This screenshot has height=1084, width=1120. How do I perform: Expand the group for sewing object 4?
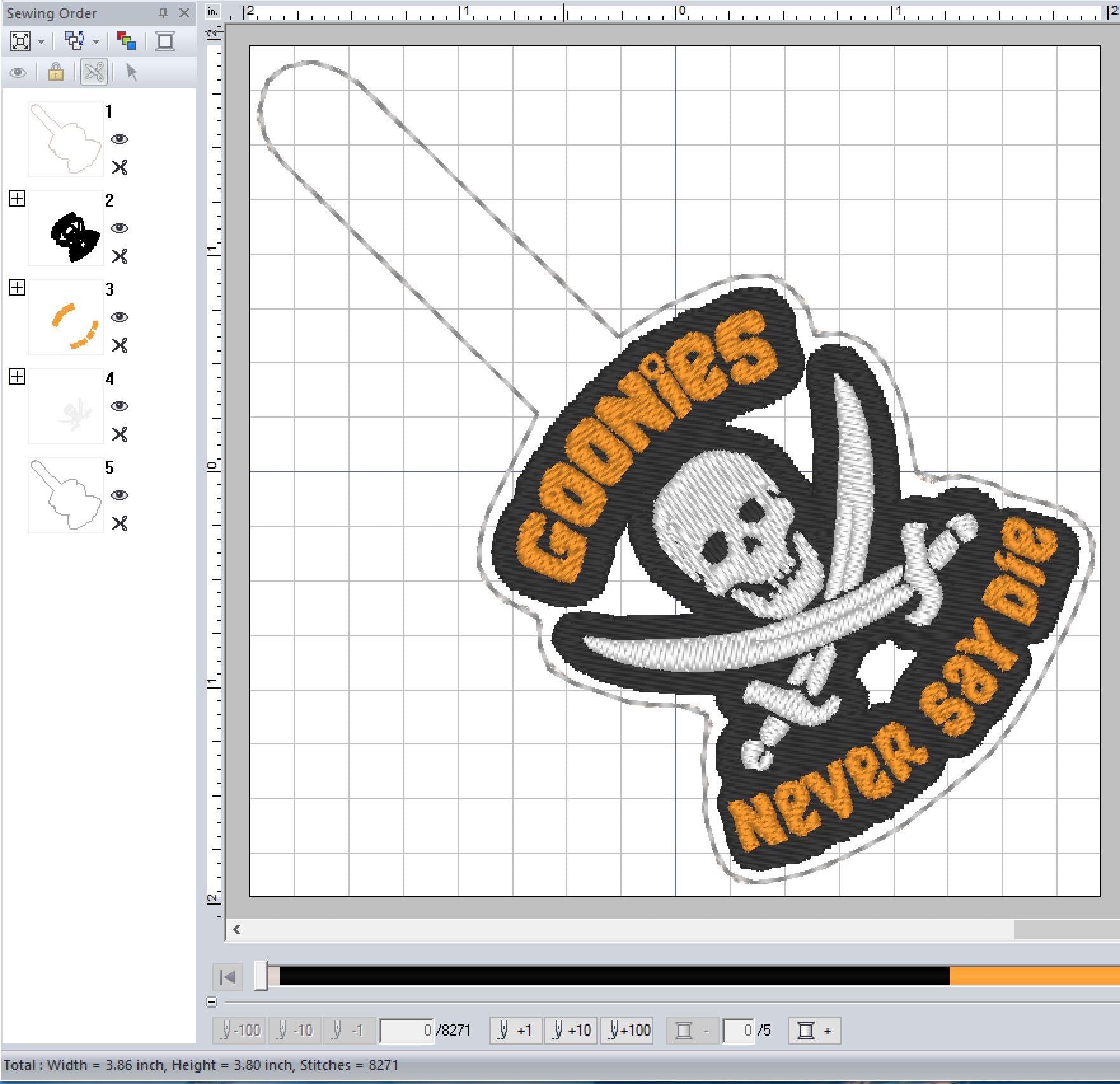(17, 377)
